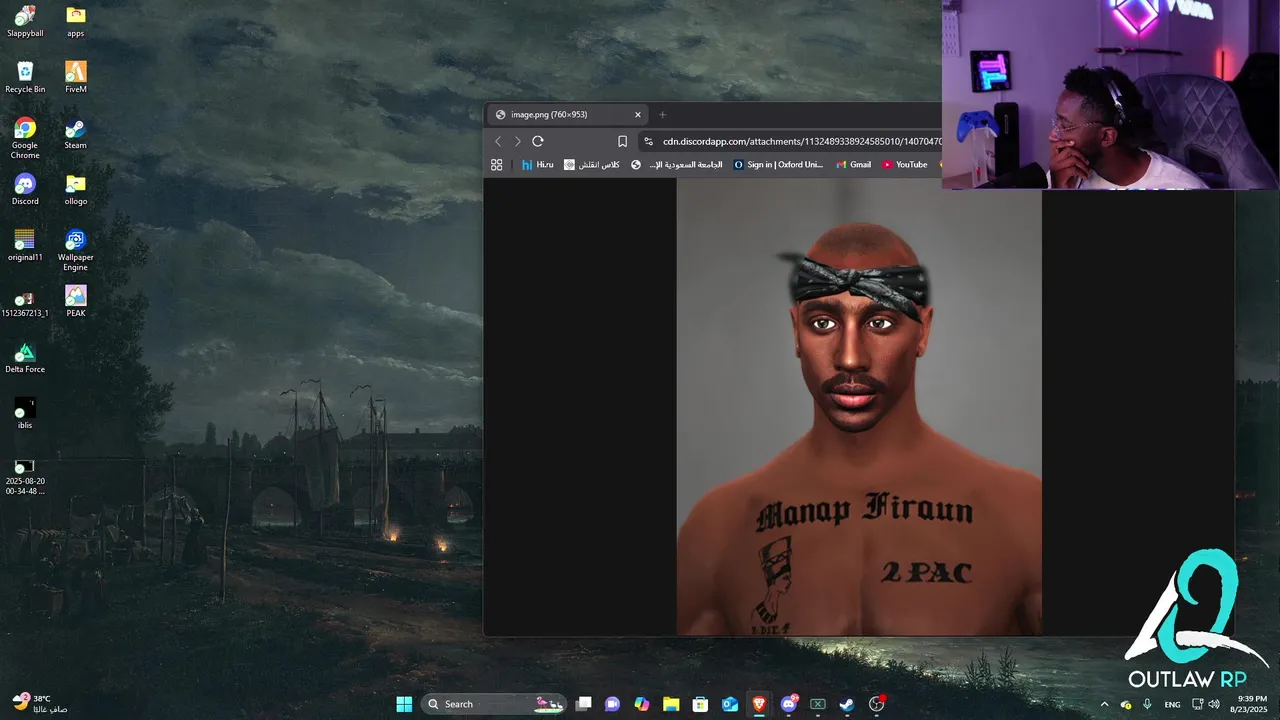Screen dimensions: 1280x720
Task: Open the apps folder on desktop
Action: click(x=75, y=21)
